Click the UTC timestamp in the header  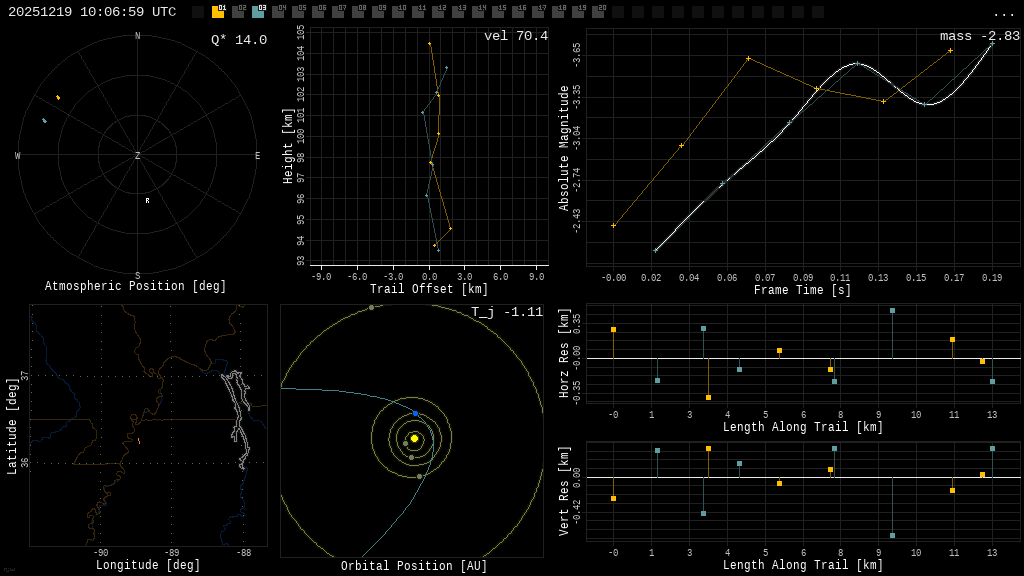tap(92, 12)
